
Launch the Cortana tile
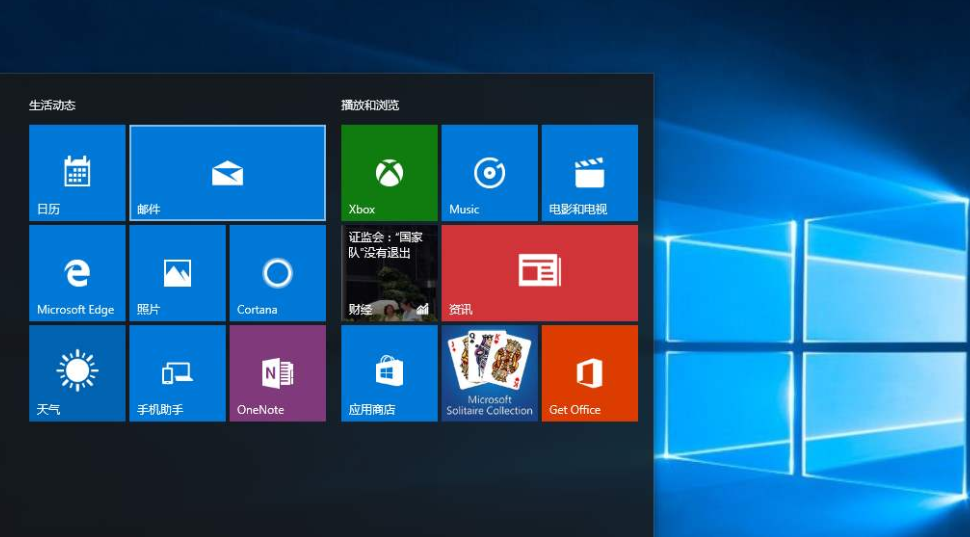(x=277, y=272)
